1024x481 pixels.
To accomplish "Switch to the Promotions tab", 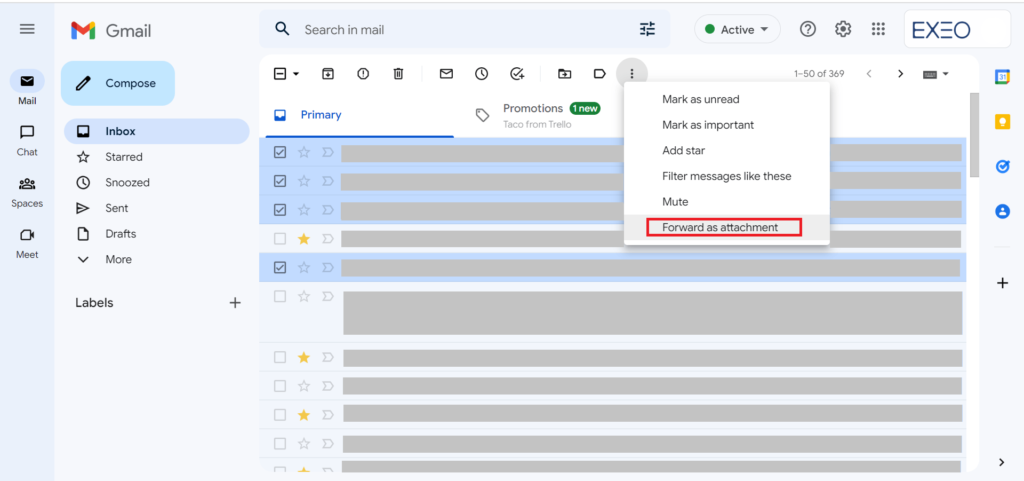I will tap(549, 115).
